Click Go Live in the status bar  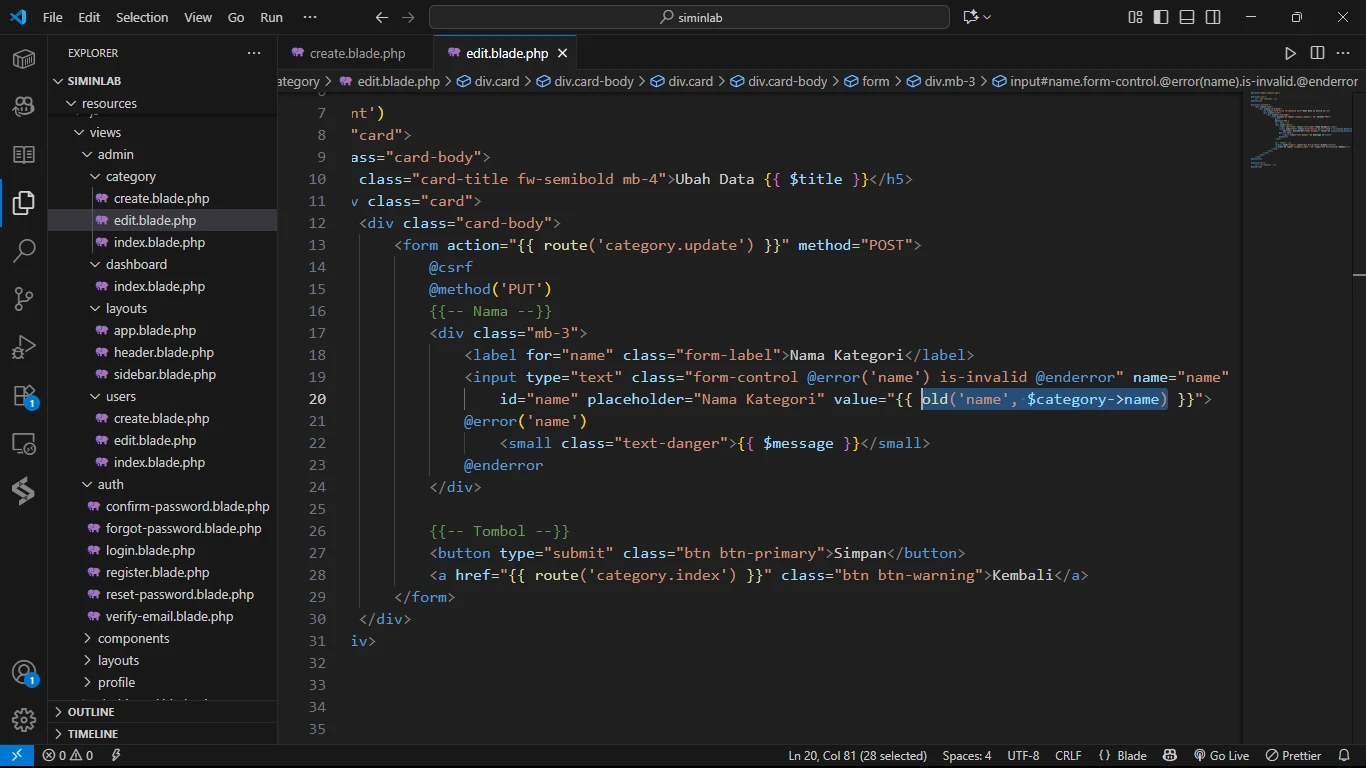click(1221, 756)
